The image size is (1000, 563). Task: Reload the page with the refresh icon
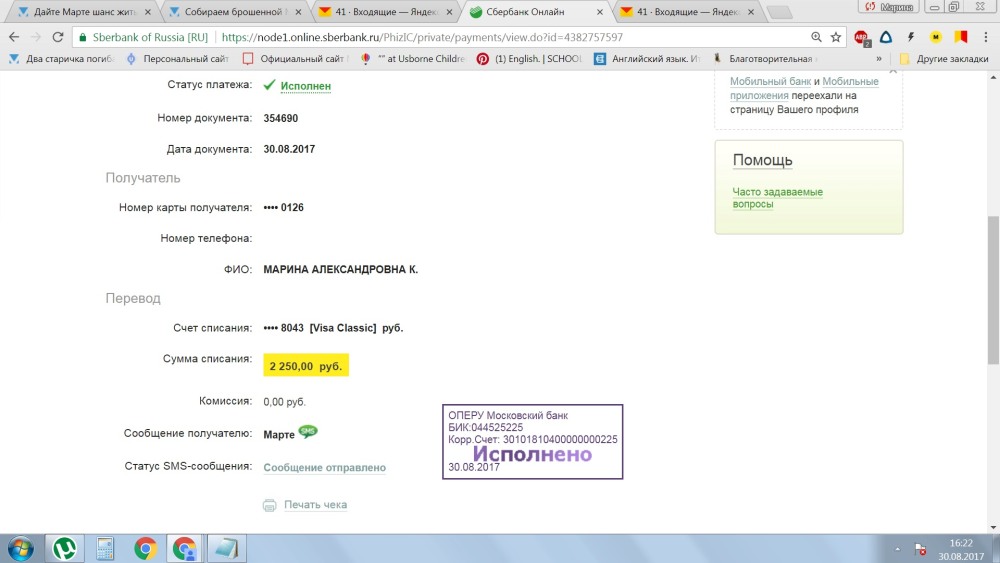tap(59, 37)
